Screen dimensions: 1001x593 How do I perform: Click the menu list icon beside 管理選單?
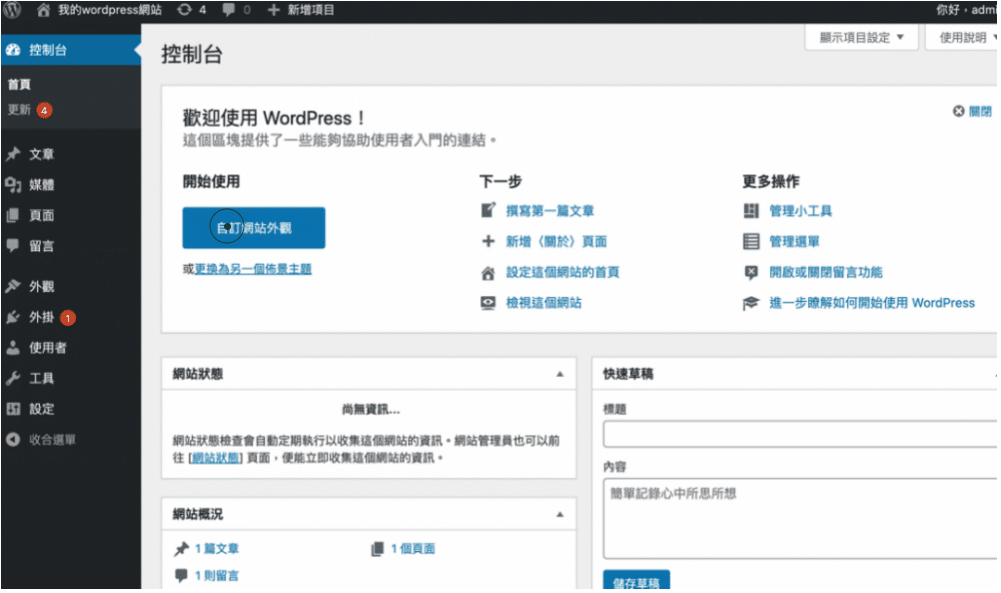752,242
